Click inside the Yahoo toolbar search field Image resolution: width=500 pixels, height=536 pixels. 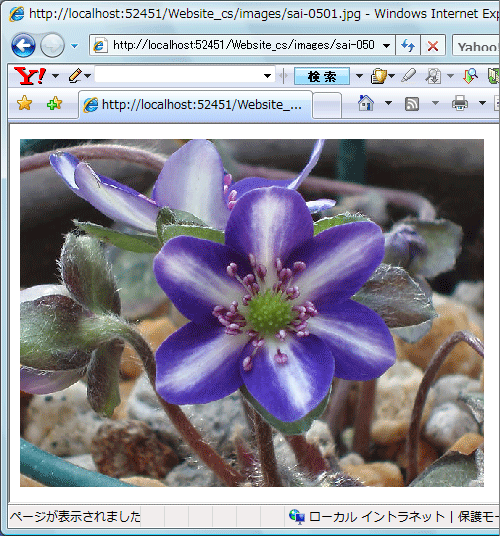click(x=178, y=75)
